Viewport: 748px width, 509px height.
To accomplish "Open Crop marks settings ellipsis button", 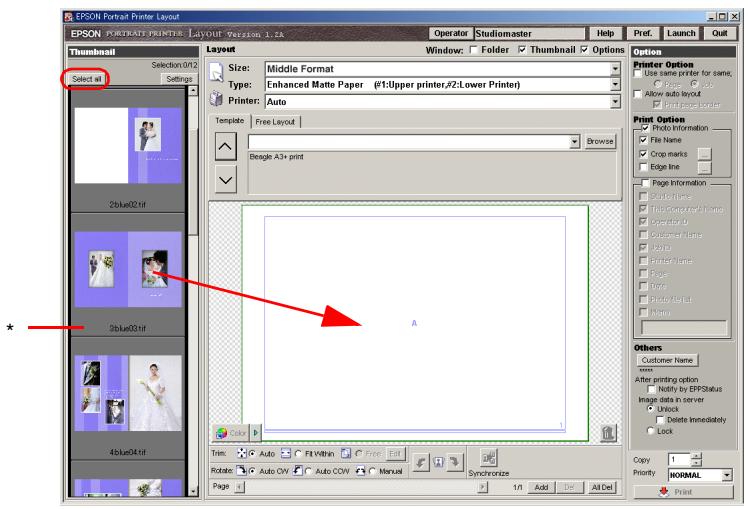I will click(x=704, y=154).
